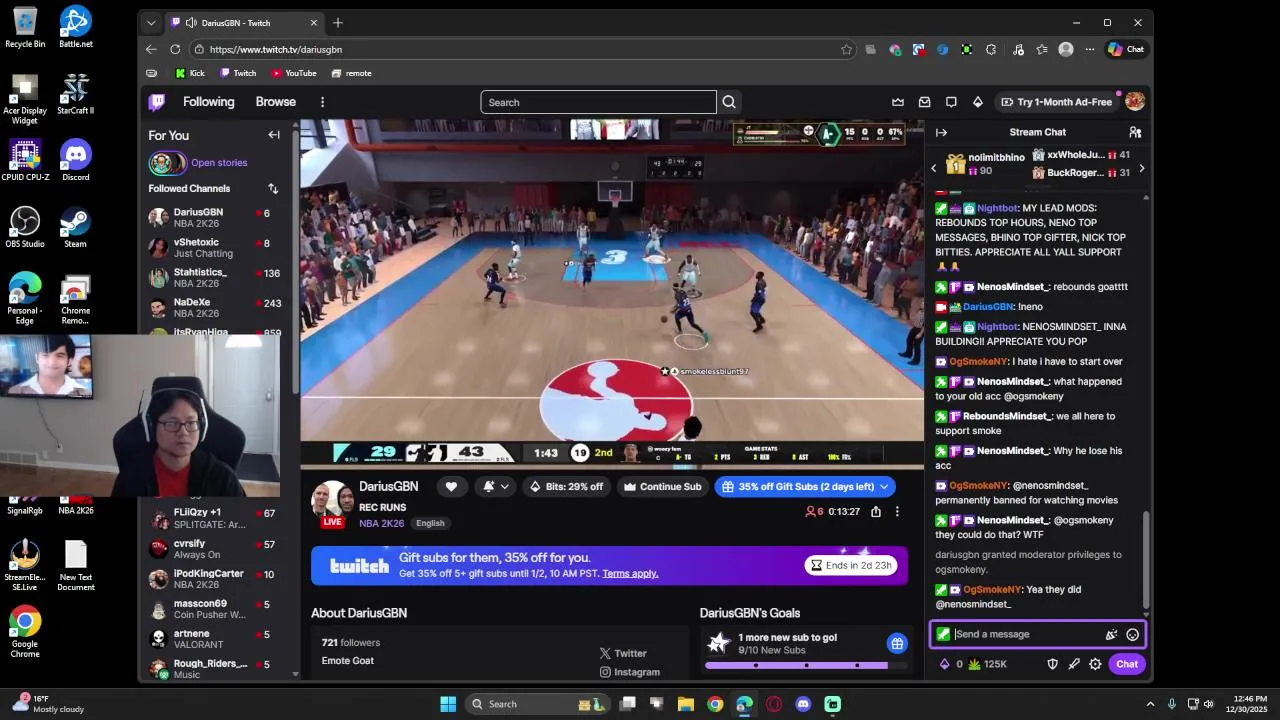Open the YouTube bookmark
Screen dimensions: 1280x720
(x=294, y=73)
